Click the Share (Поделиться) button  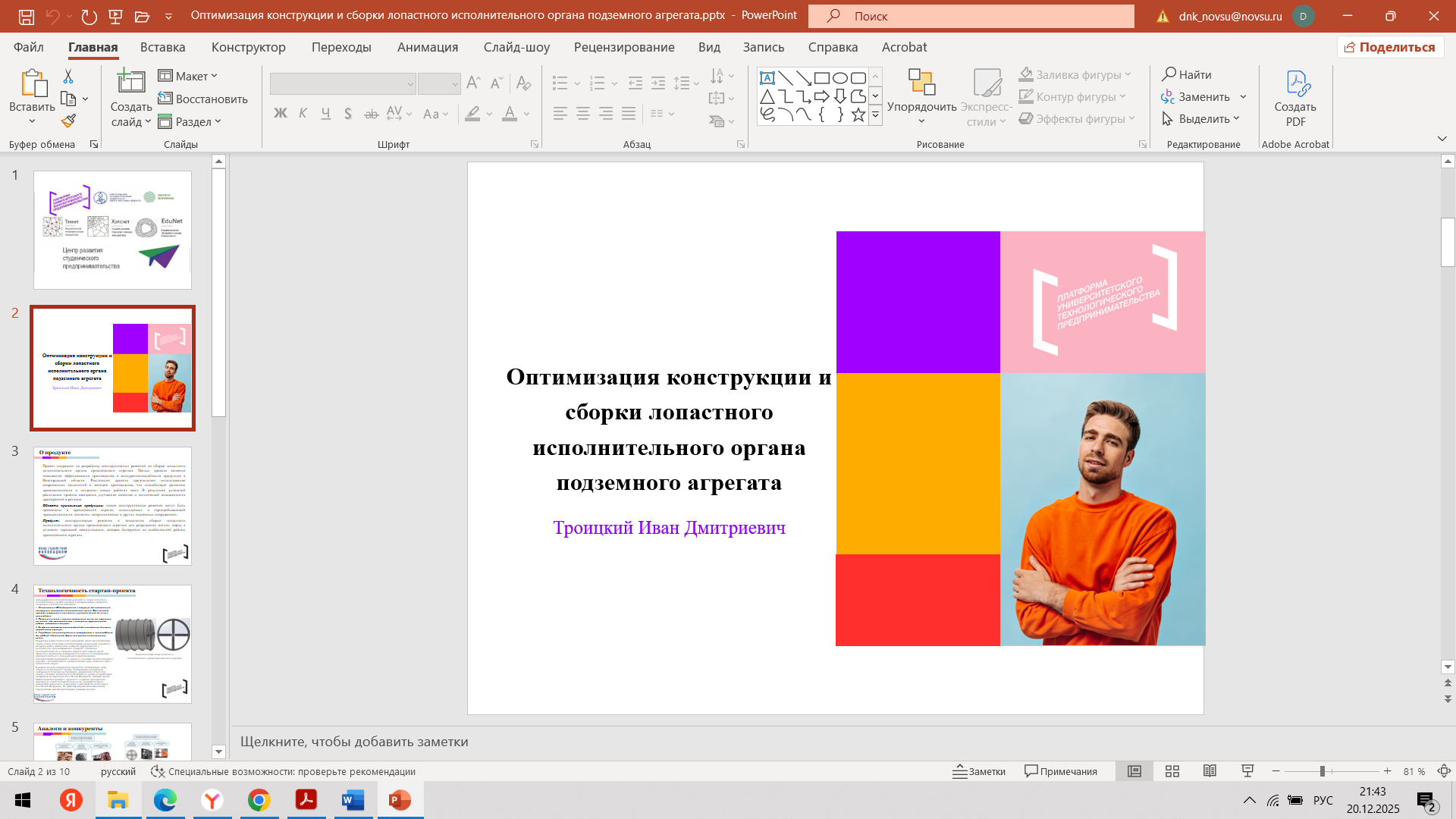pos(1390,47)
